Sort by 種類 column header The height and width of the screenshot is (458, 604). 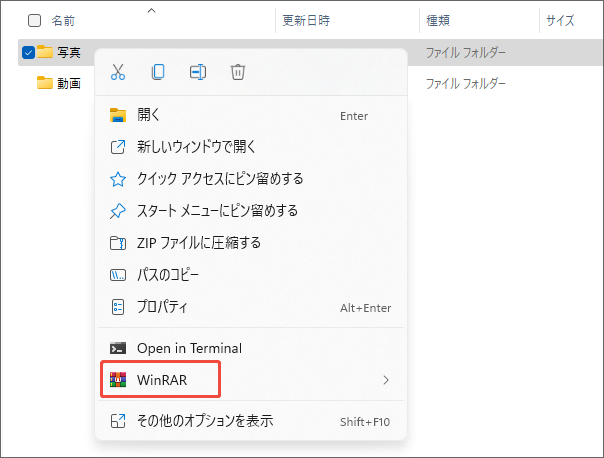point(438,20)
